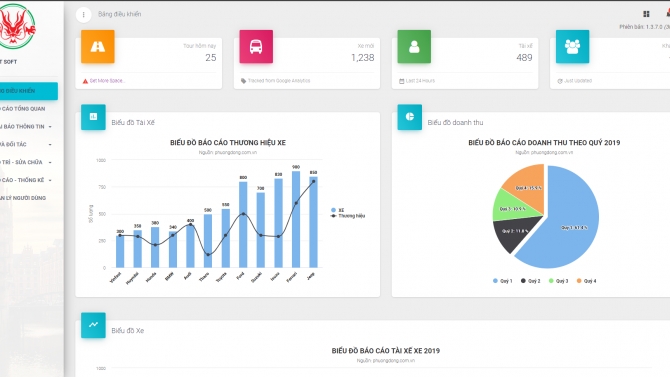Expand the Báo thông tin sidebar submenu arrow
Screen dimensions: 670x377
(50, 127)
